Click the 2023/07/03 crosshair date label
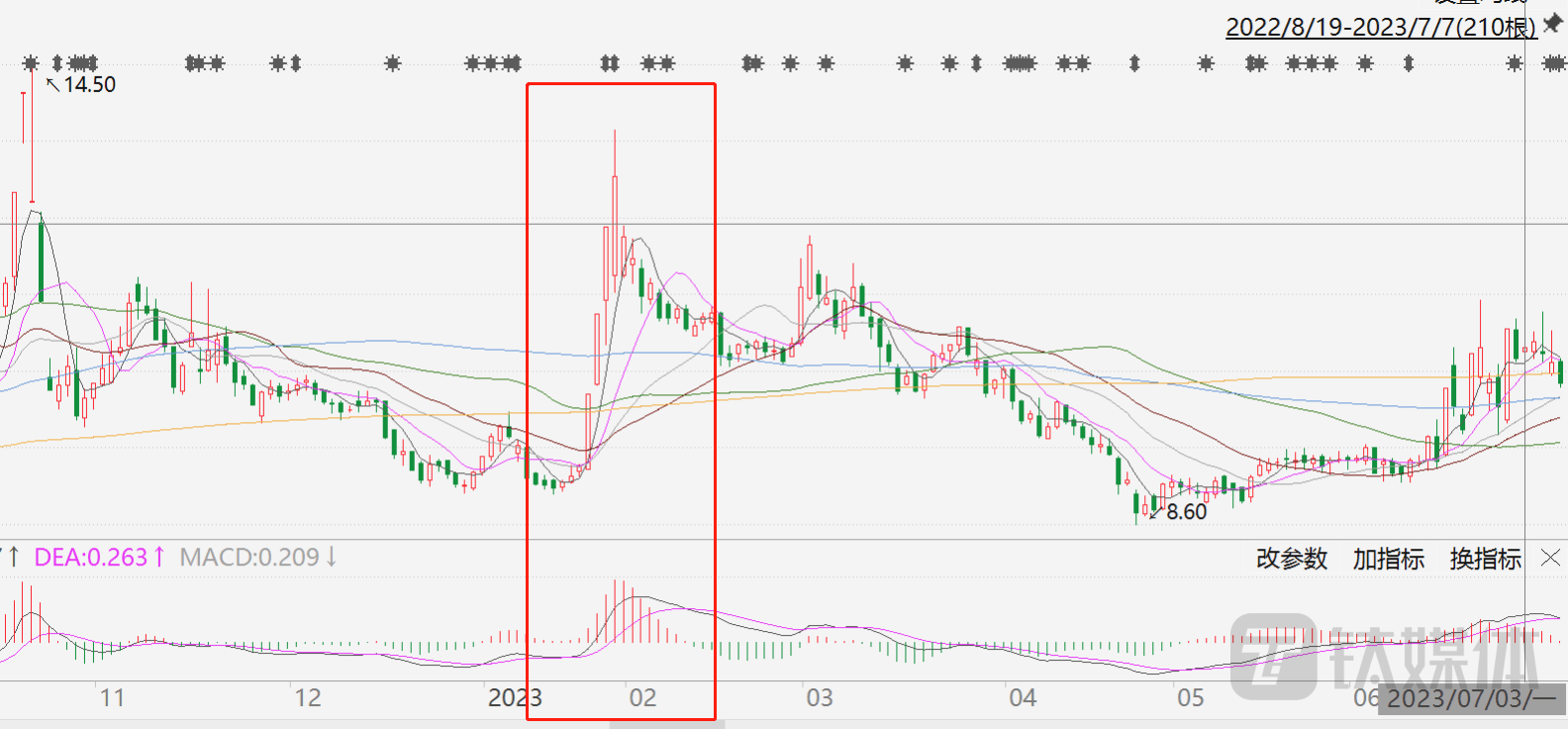 [1470, 699]
